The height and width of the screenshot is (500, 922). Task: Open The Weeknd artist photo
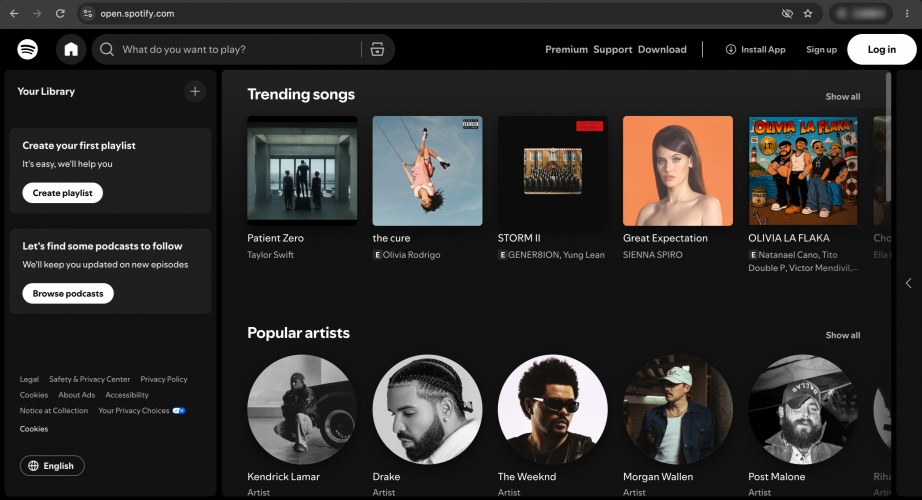click(553, 409)
